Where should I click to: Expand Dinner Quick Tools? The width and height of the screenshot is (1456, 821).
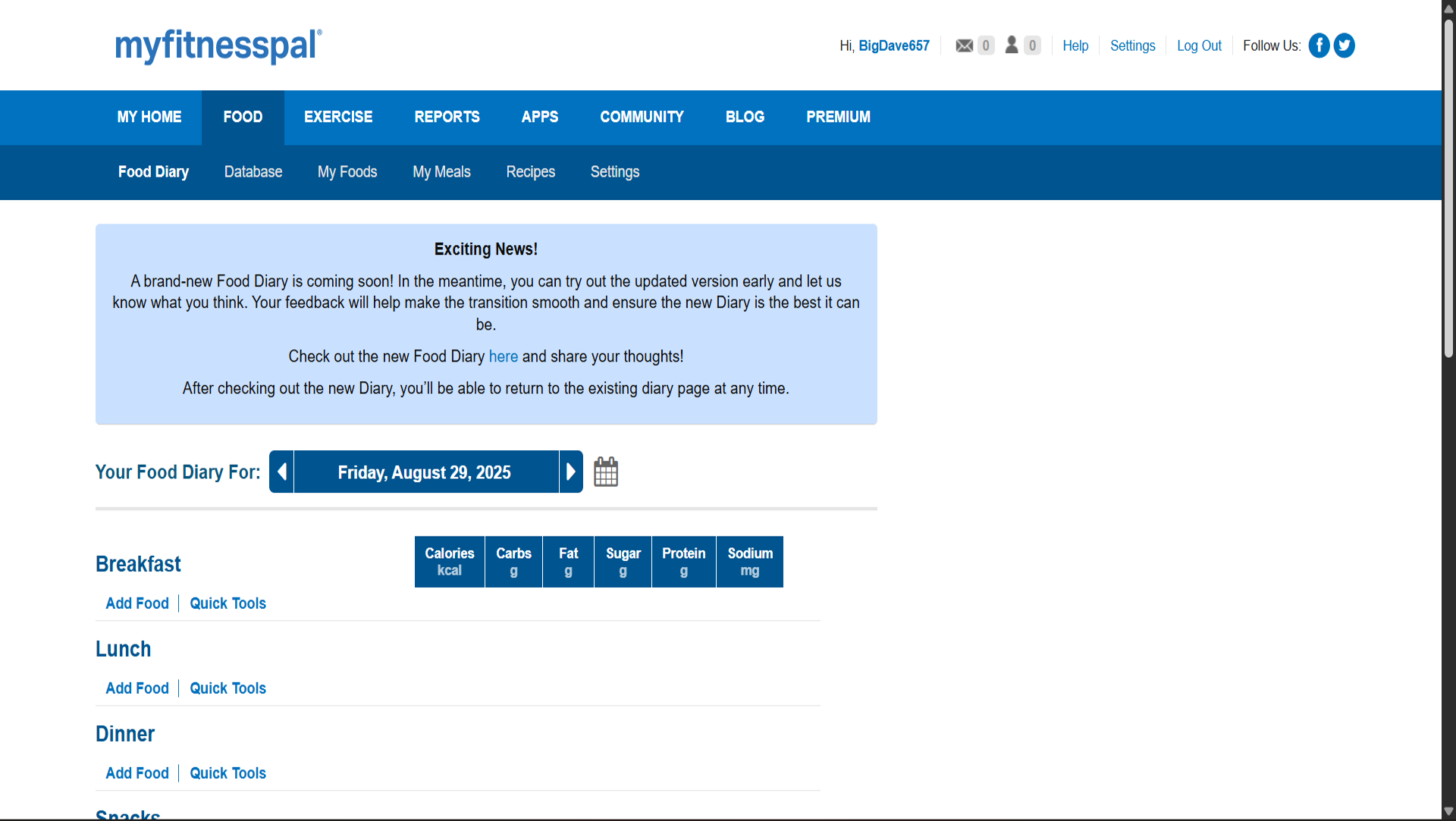click(227, 773)
